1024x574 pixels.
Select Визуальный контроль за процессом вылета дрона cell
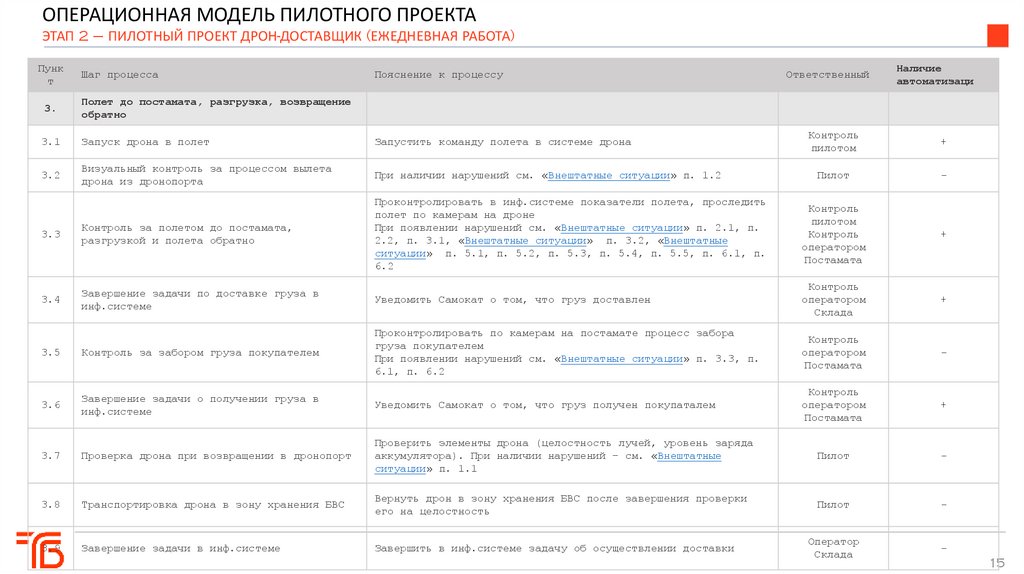(219, 175)
